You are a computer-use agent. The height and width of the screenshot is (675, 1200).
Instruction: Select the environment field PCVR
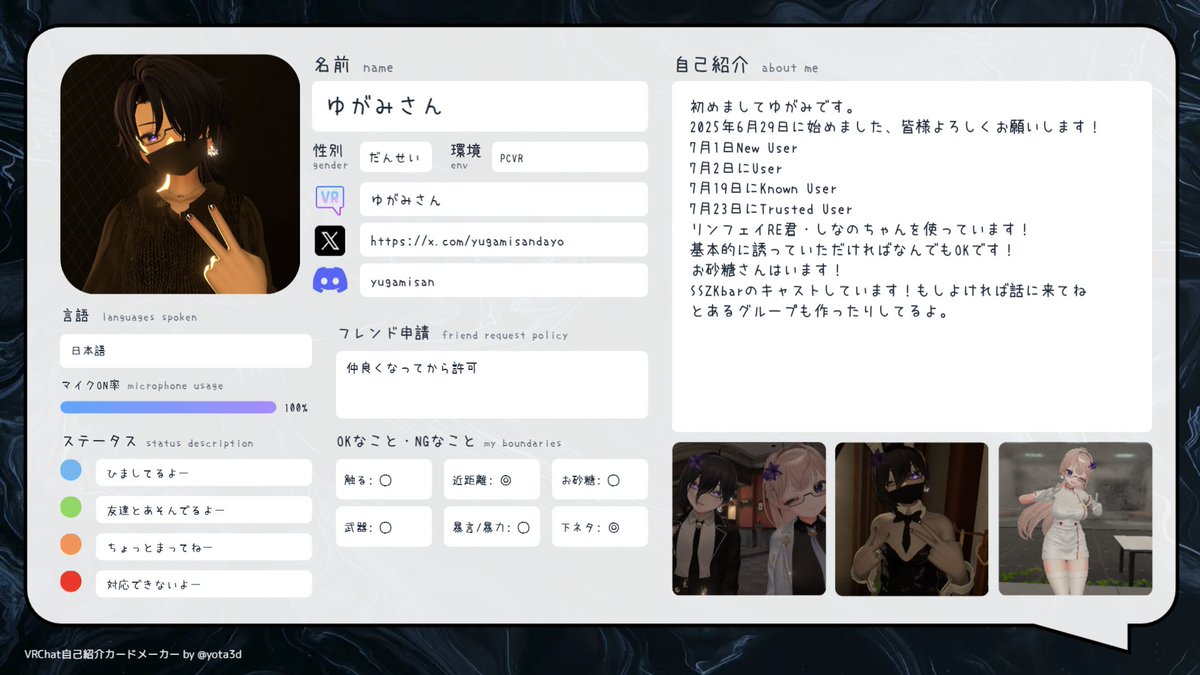(x=570, y=157)
